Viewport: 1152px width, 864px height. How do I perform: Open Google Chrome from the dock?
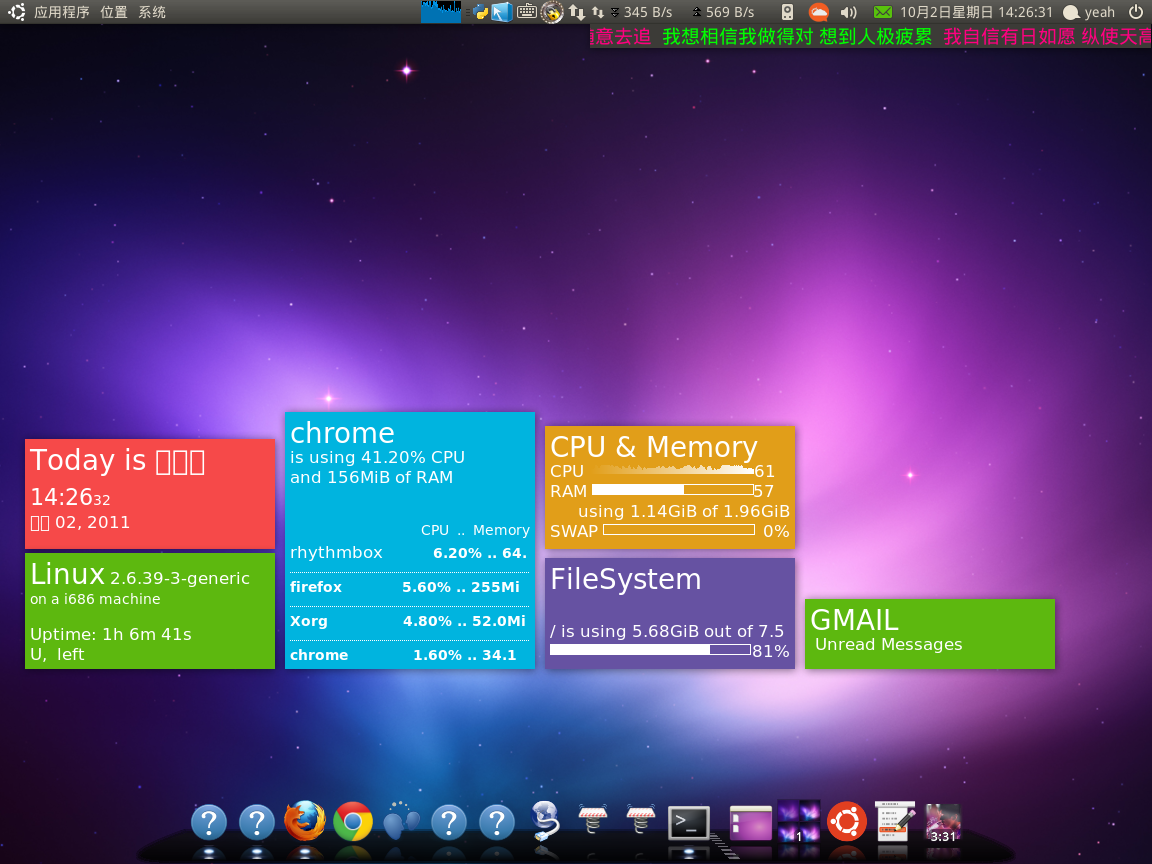pos(353,821)
